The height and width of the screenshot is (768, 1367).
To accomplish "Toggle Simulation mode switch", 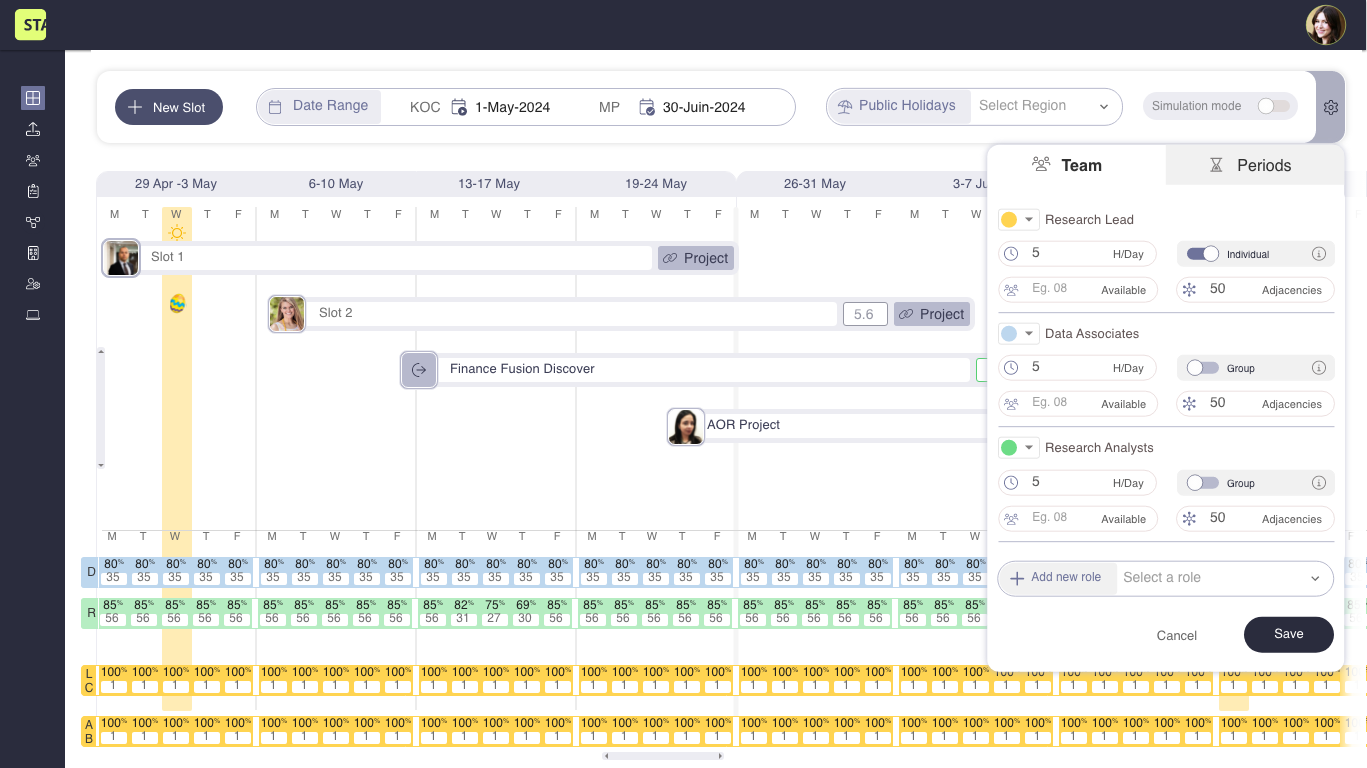I will click(1273, 106).
